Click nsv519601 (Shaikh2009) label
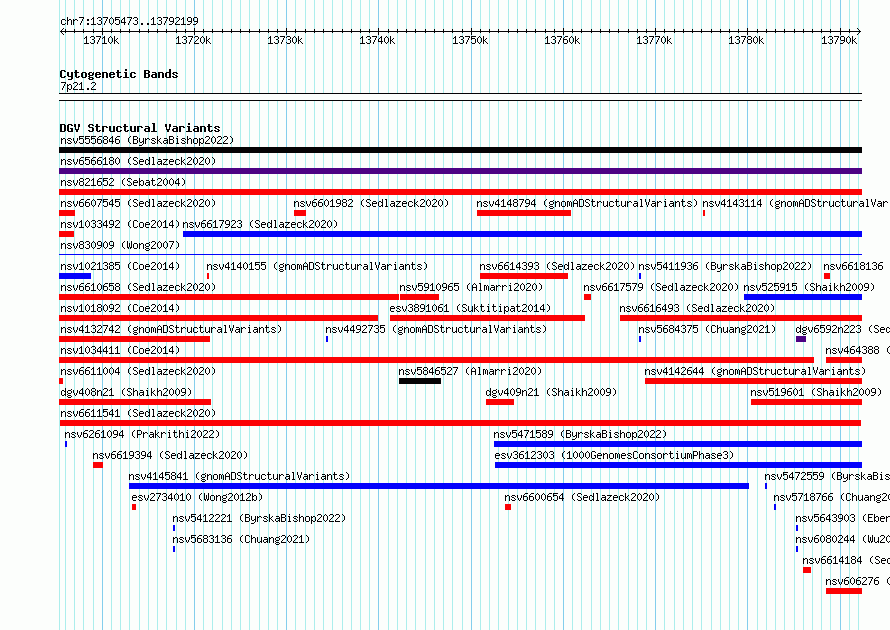The image size is (890, 630). click(x=816, y=392)
